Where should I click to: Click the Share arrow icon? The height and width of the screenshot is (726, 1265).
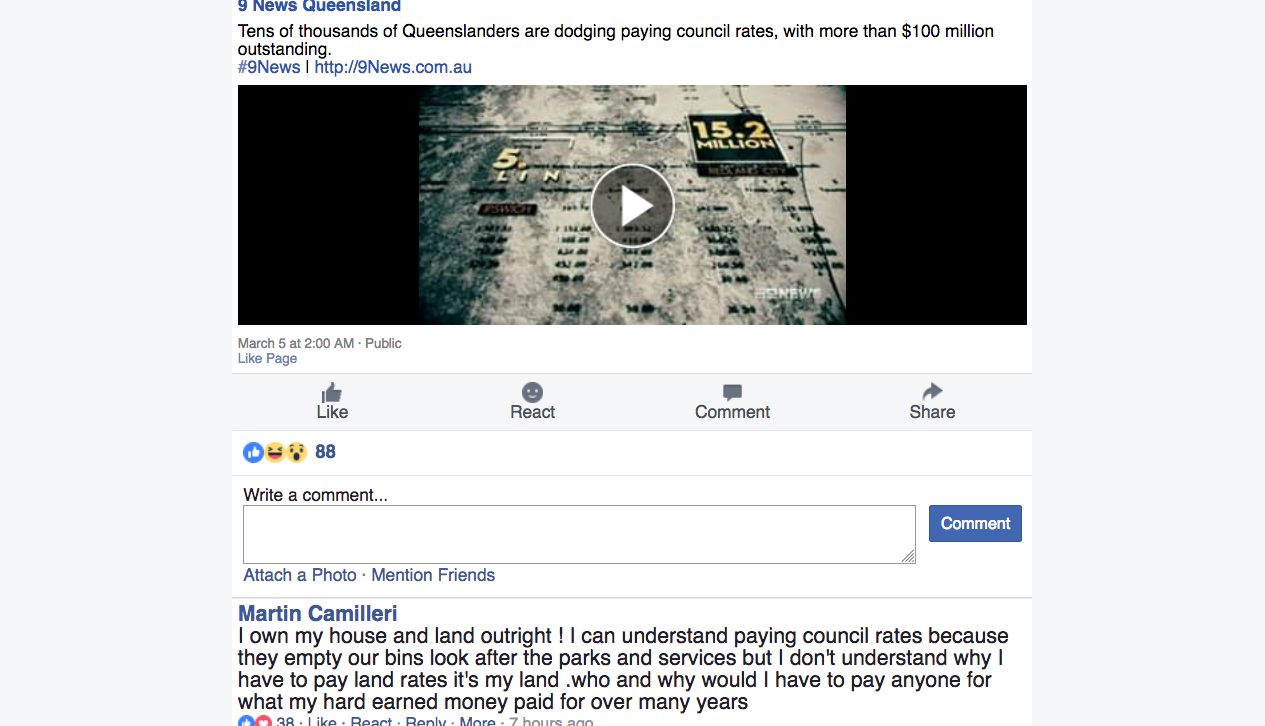coord(932,392)
